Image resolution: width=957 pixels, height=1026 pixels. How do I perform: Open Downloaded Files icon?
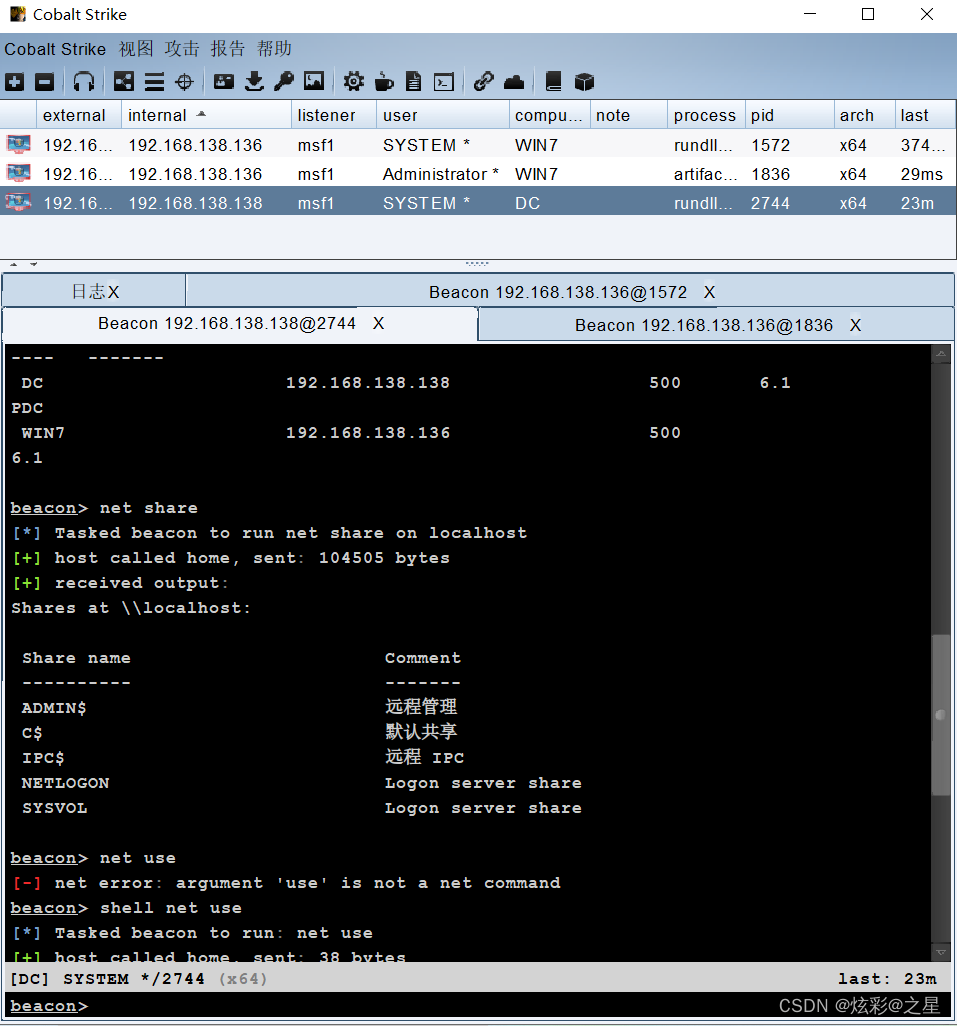pyautogui.click(x=254, y=82)
